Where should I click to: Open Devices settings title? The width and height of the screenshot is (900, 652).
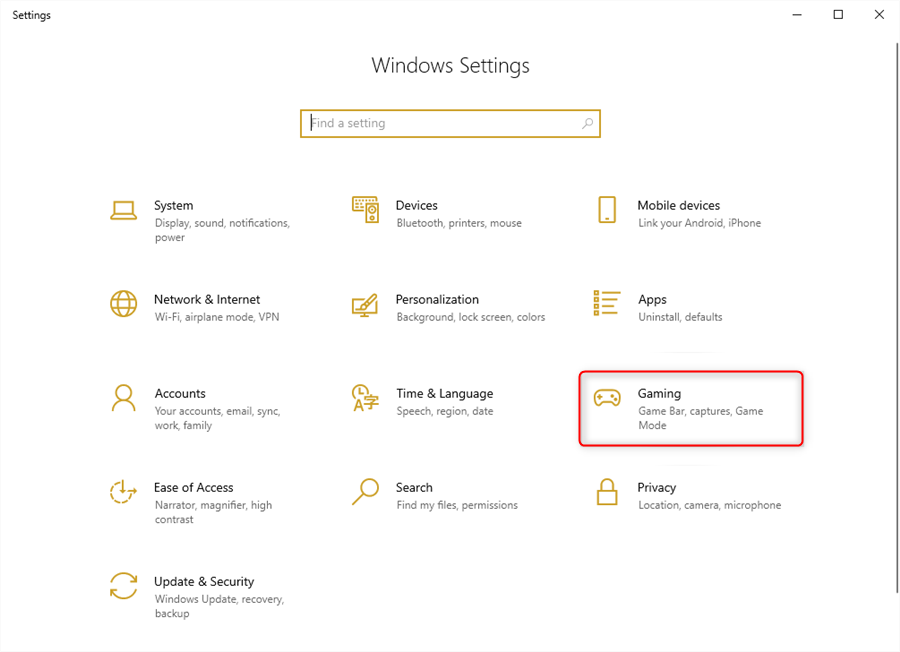coord(416,205)
